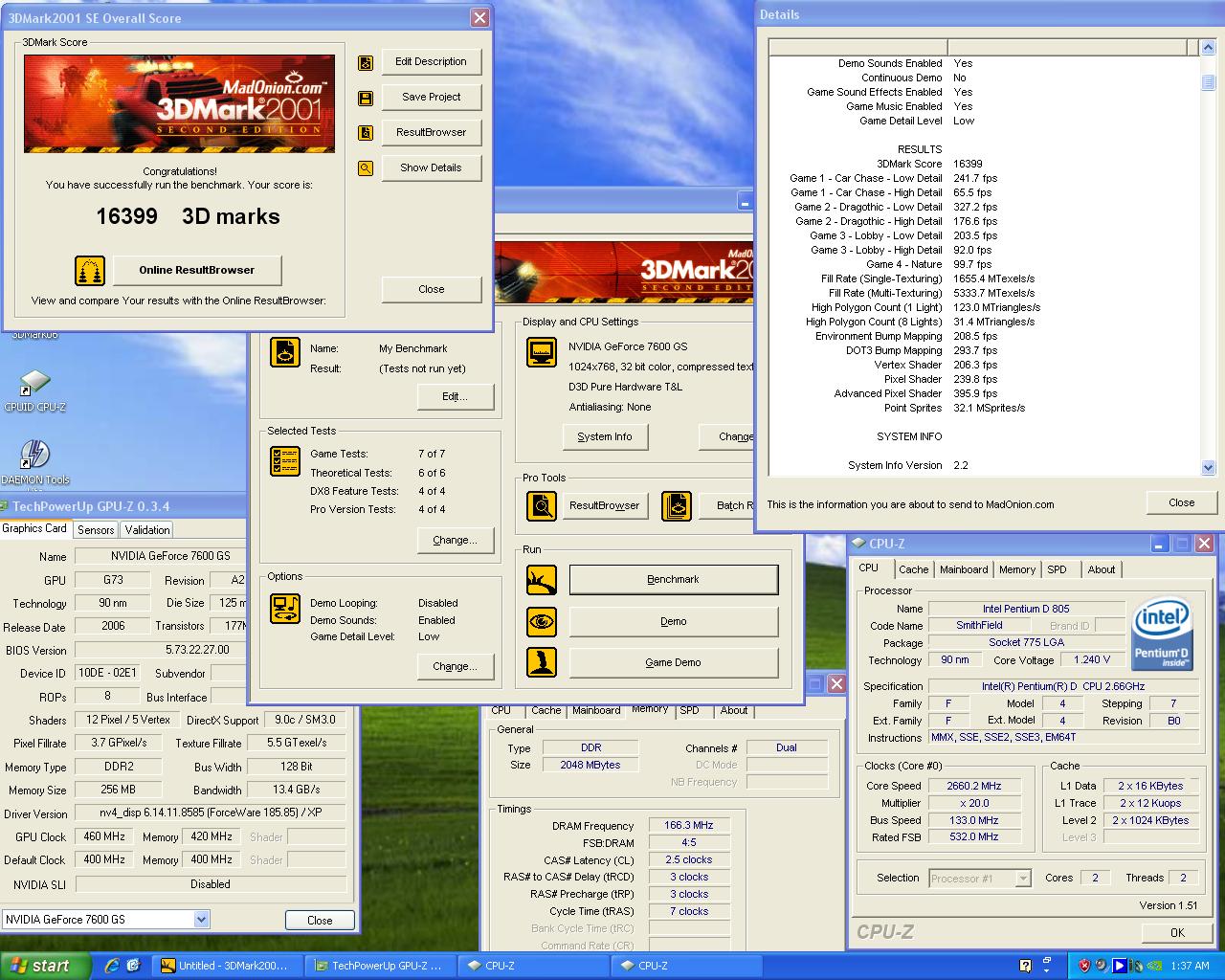This screenshot has height=980, width=1225.
Task: Click the joystick icon beside Game Demo
Action: pos(542,662)
